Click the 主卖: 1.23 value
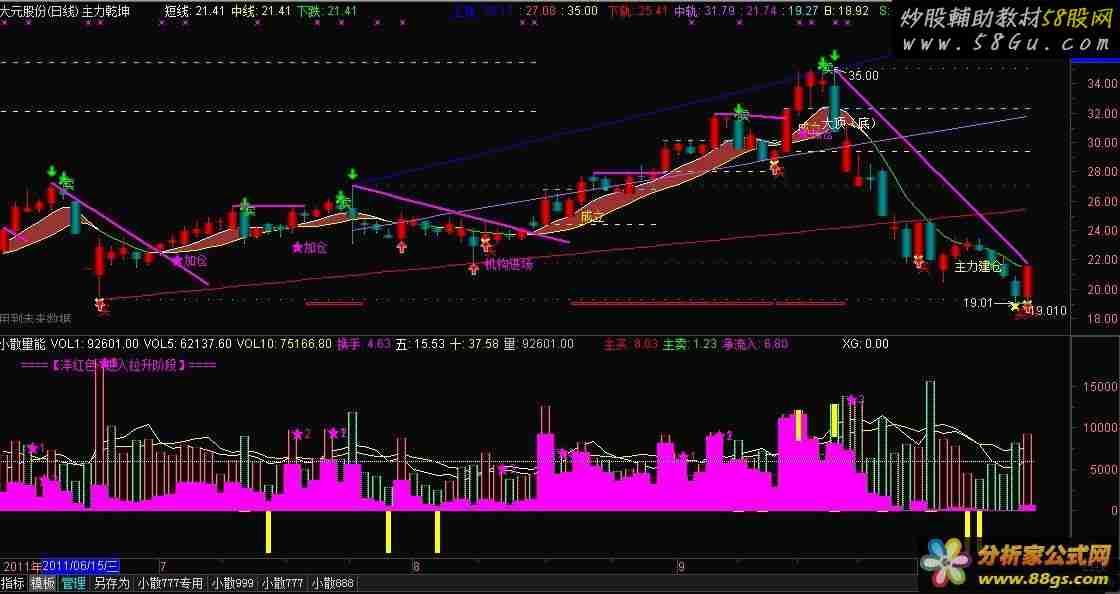 pyautogui.click(x=689, y=344)
